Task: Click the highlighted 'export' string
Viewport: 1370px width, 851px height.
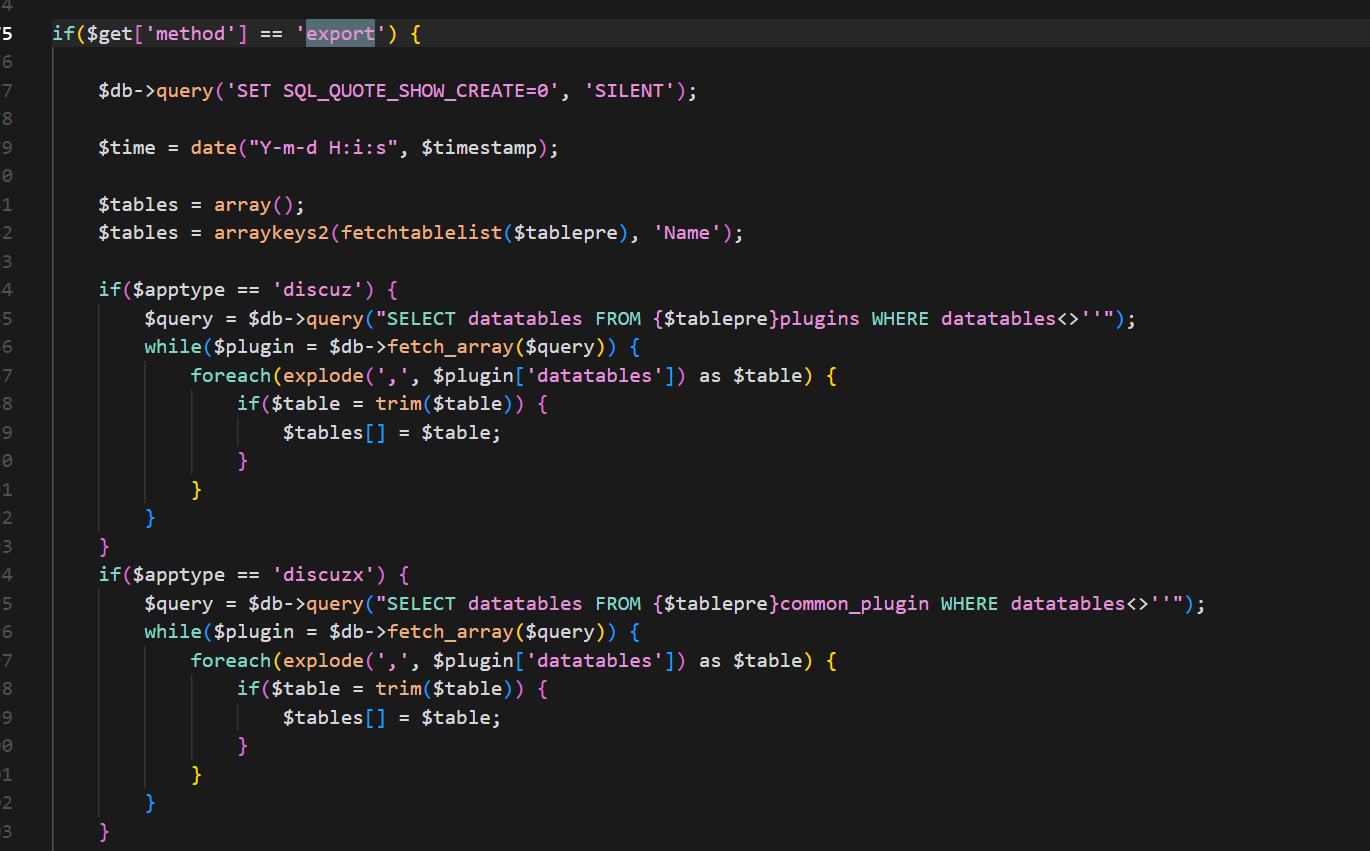Action: pyautogui.click(x=340, y=34)
